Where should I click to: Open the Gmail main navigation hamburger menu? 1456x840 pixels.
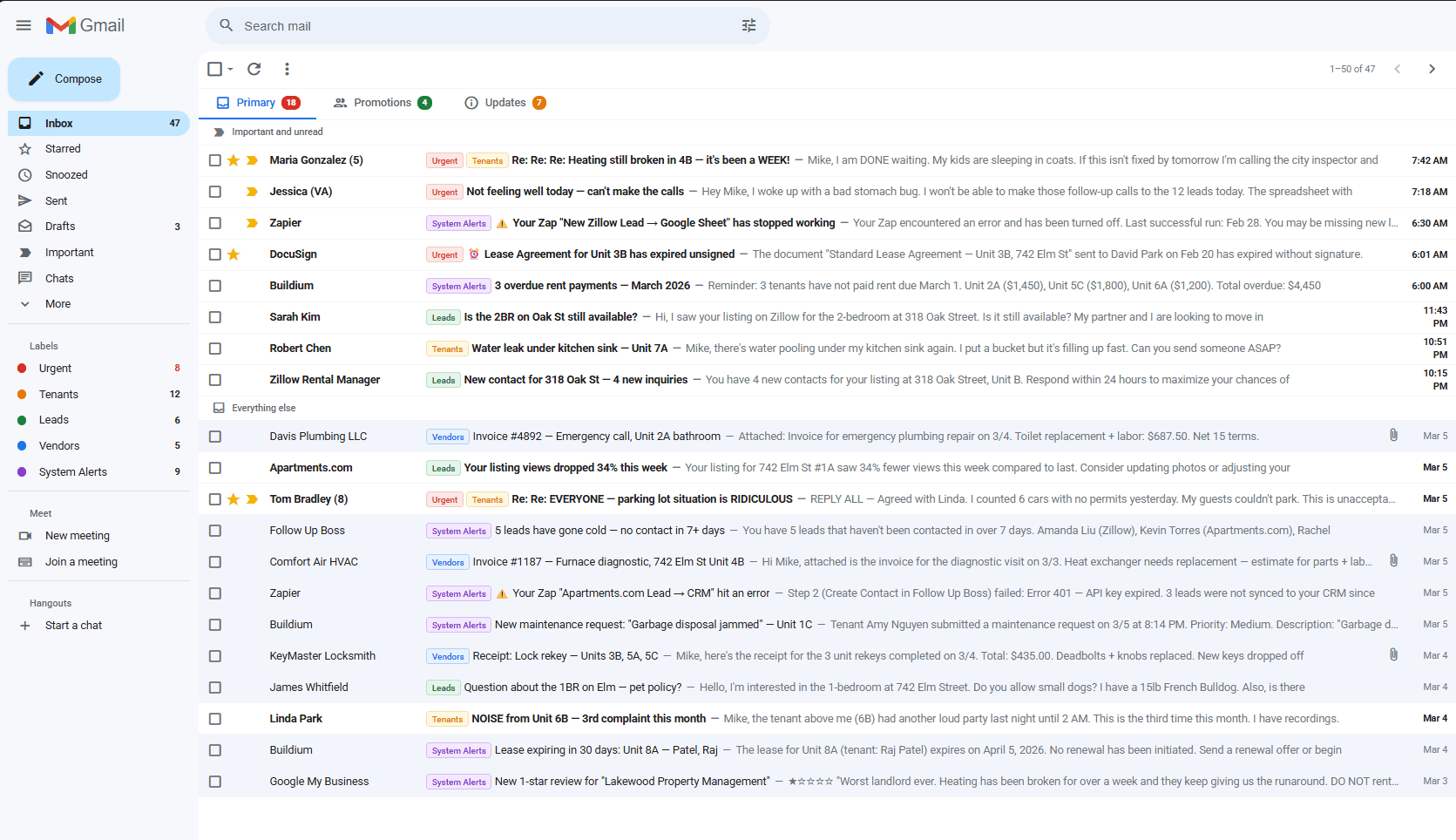[24, 25]
